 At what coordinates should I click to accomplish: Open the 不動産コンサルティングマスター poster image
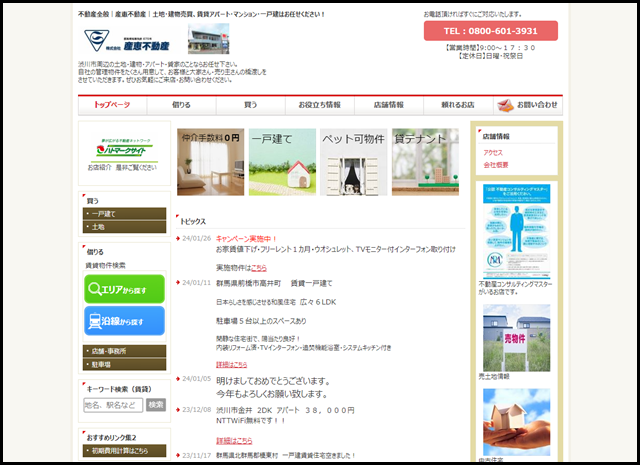(516, 231)
